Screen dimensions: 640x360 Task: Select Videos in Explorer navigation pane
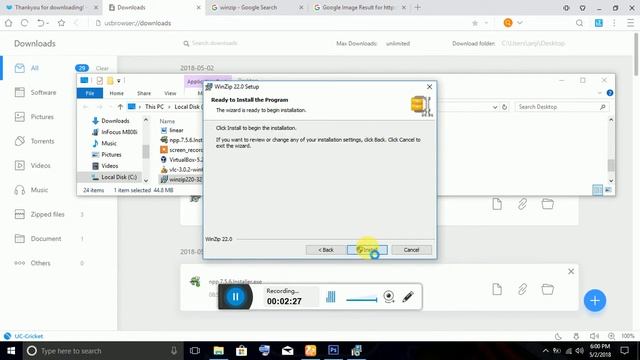point(109,166)
